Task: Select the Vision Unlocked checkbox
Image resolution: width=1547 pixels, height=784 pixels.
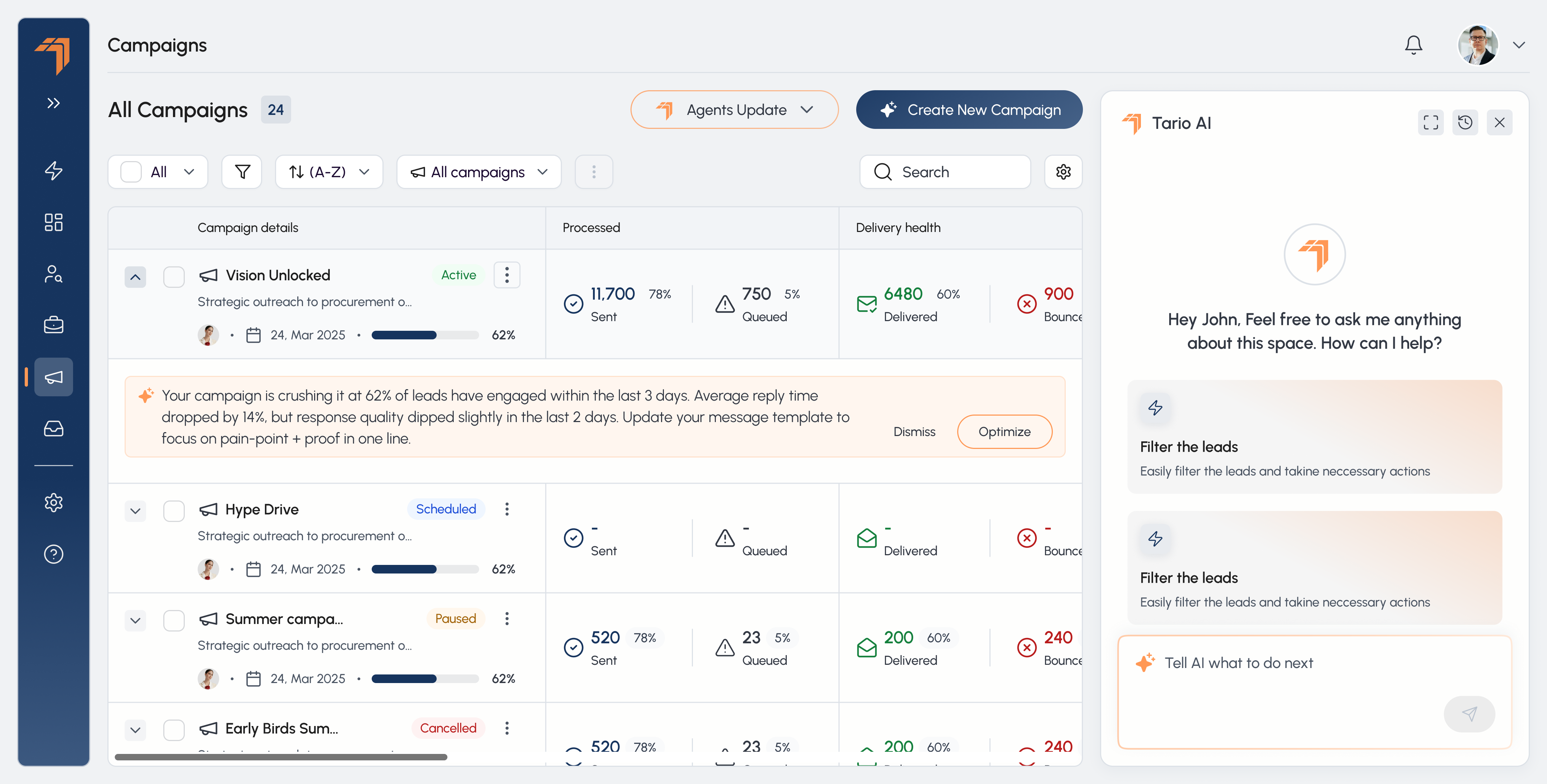Action: click(174, 277)
